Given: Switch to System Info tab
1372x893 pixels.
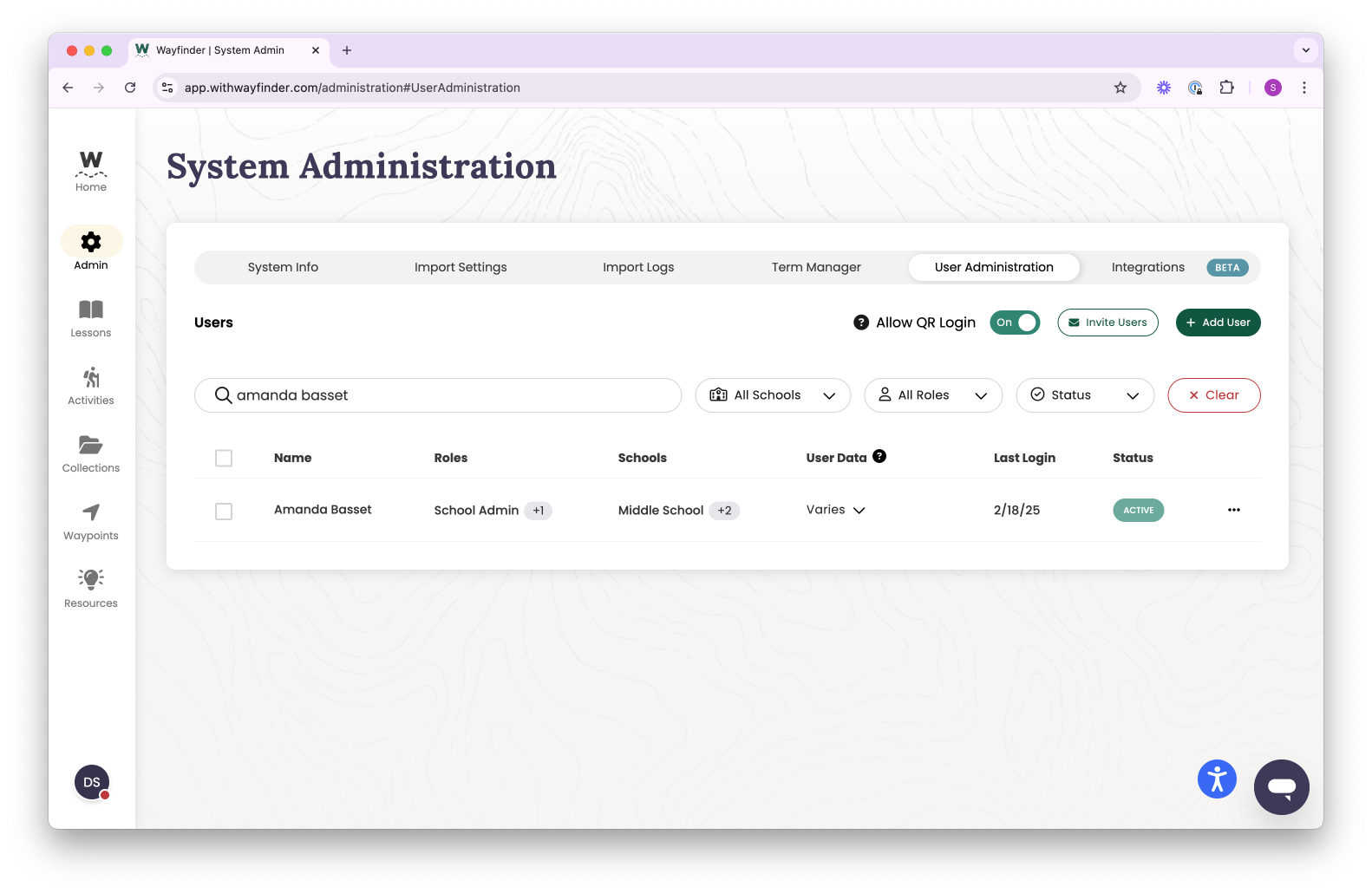Looking at the screenshot, I should point(283,267).
